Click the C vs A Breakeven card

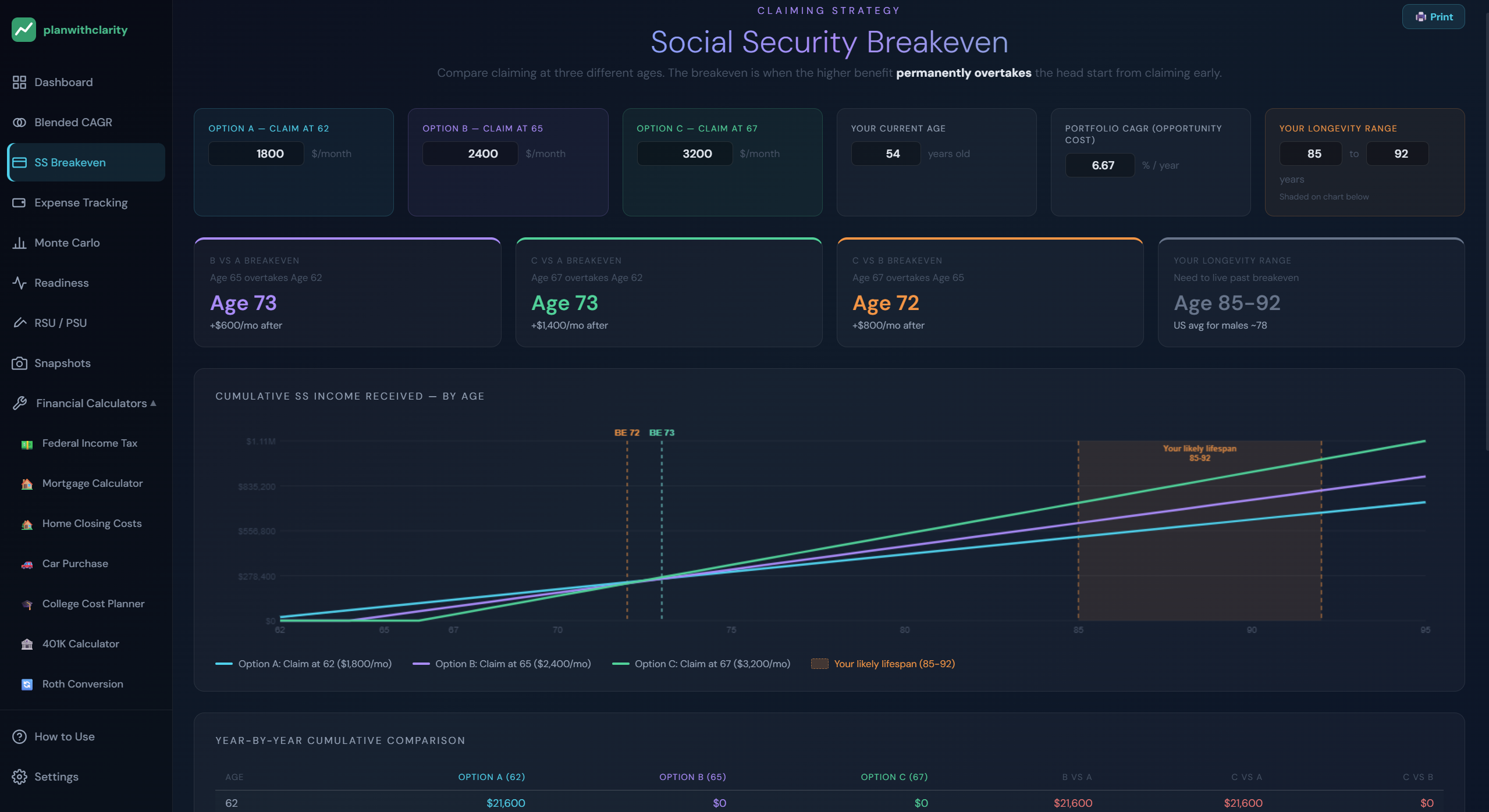[669, 293]
